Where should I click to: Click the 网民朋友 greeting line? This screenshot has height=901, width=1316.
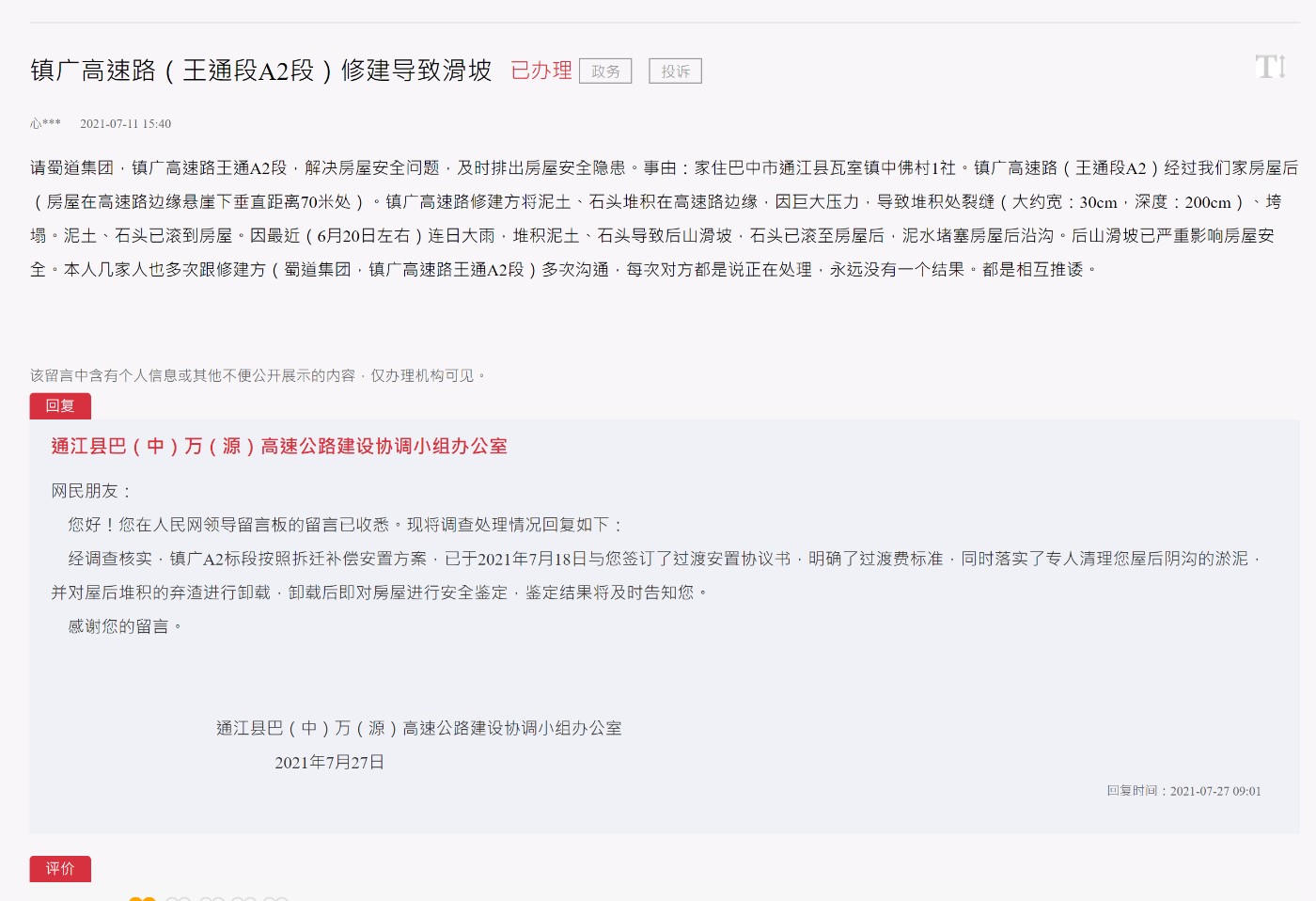pyautogui.click(x=92, y=491)
